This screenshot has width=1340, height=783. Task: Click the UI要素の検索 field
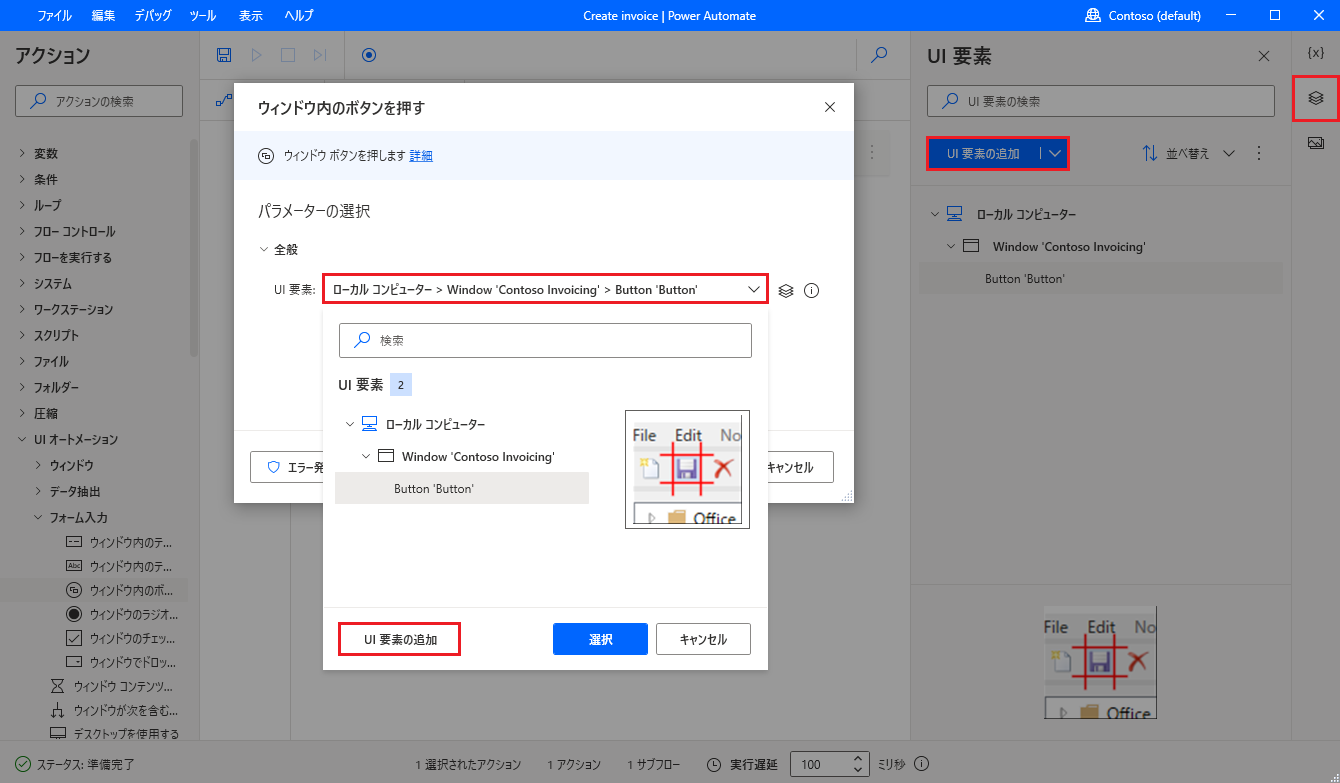(x=1101, y=101)
